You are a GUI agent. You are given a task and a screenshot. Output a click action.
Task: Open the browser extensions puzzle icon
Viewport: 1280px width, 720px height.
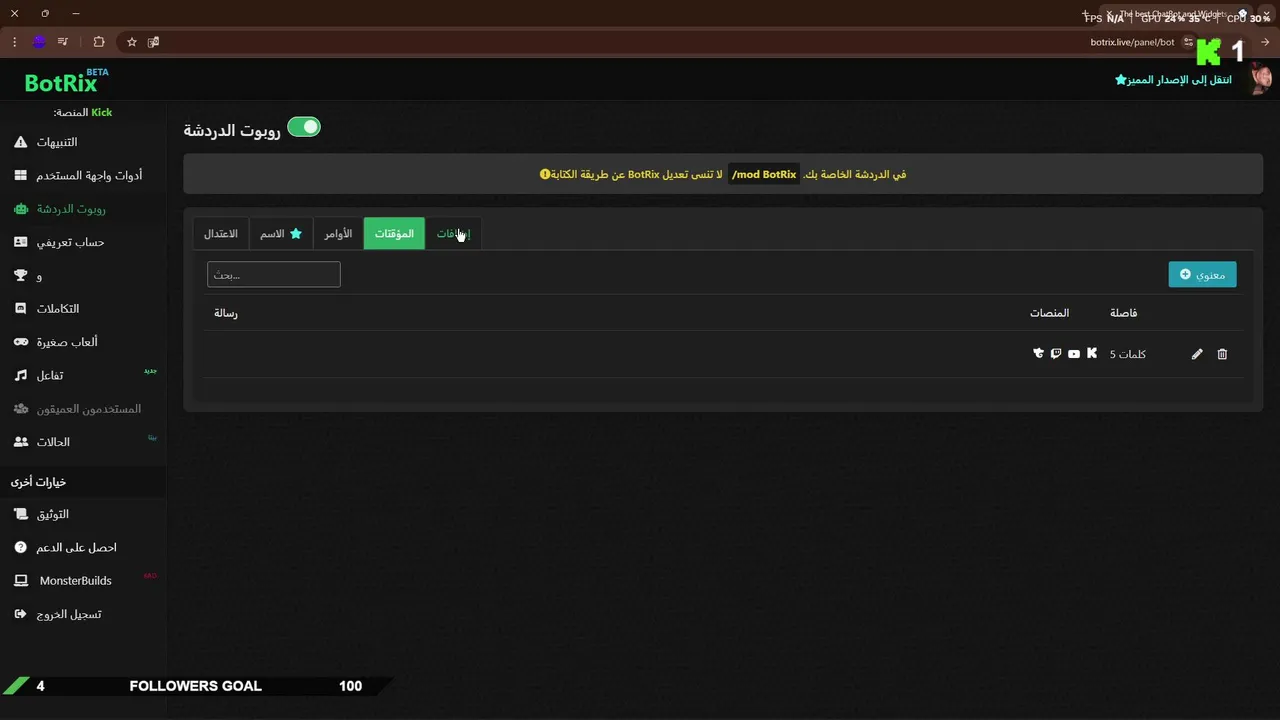[98, 42]
